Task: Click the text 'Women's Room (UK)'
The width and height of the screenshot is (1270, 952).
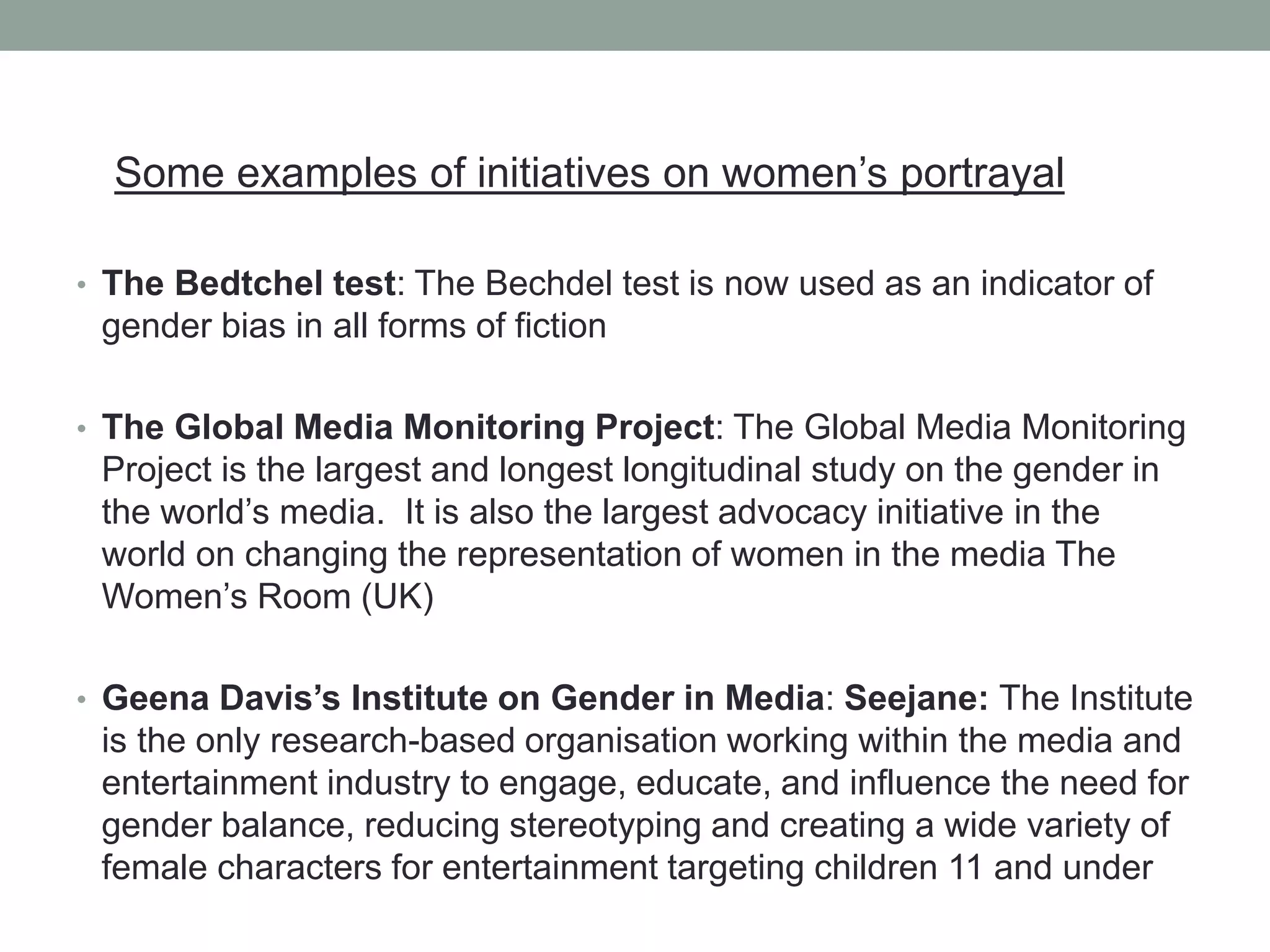Action: [x=268, y=597]
